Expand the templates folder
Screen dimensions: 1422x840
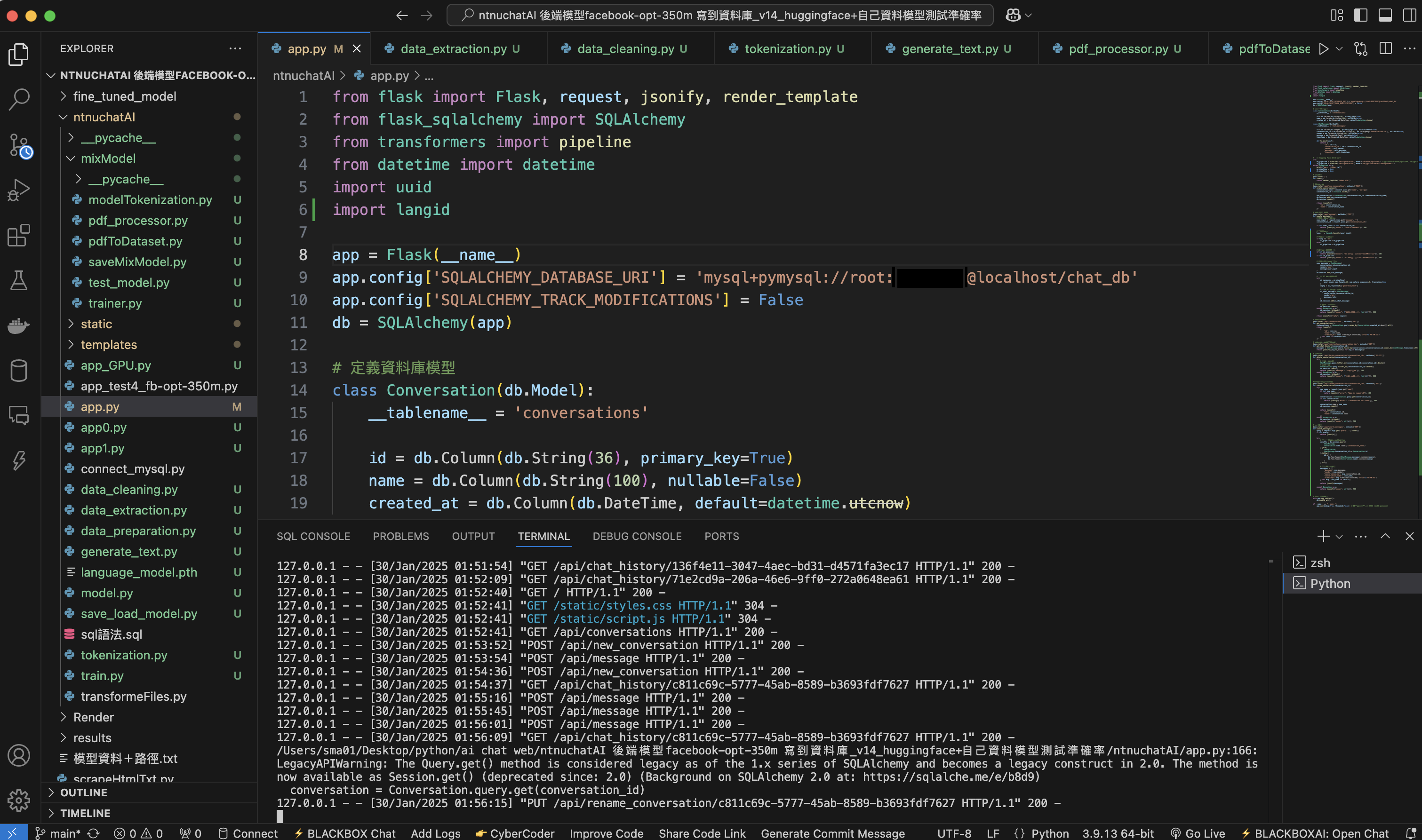(109, 344)
